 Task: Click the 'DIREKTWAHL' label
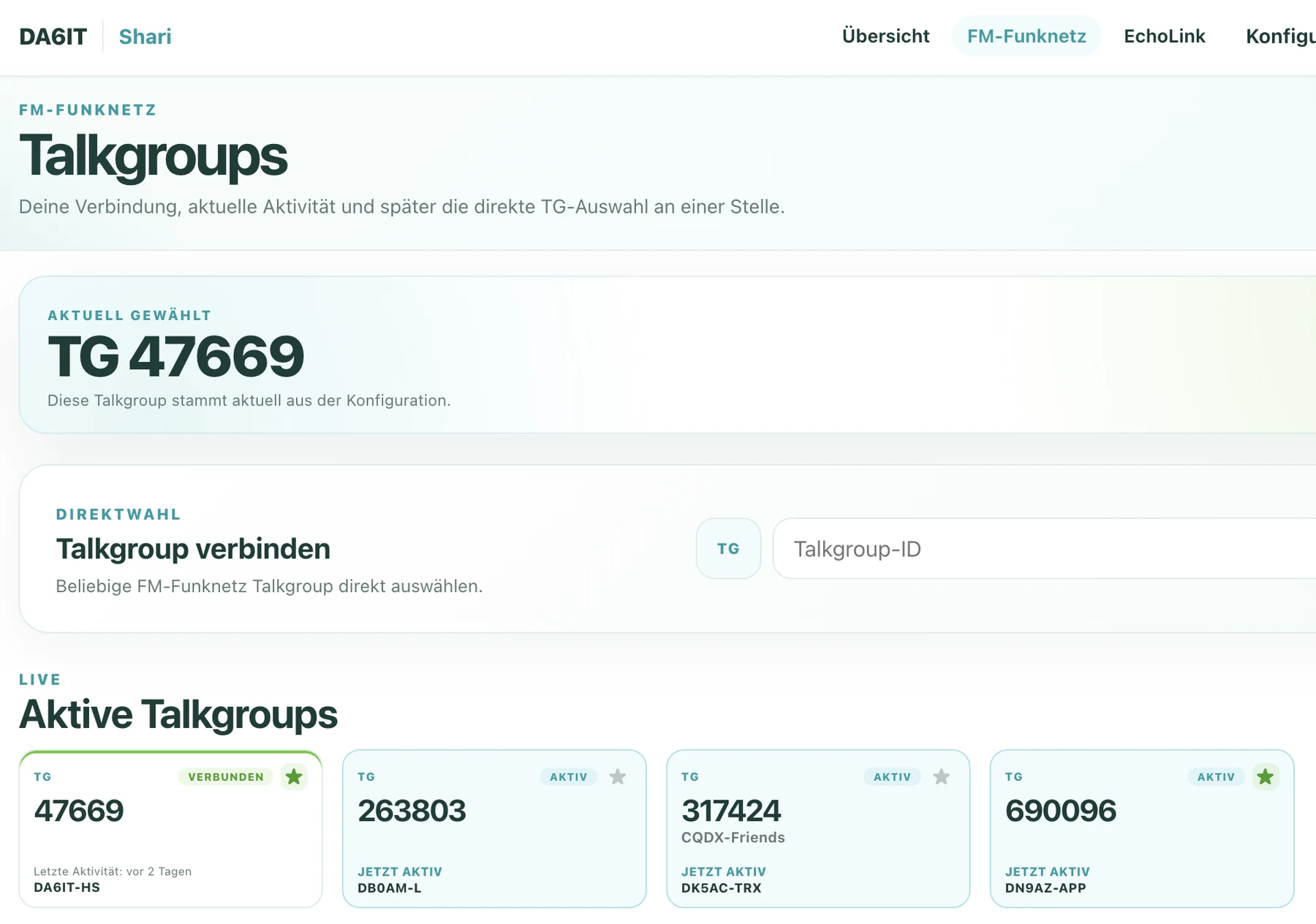click(118, 515)
